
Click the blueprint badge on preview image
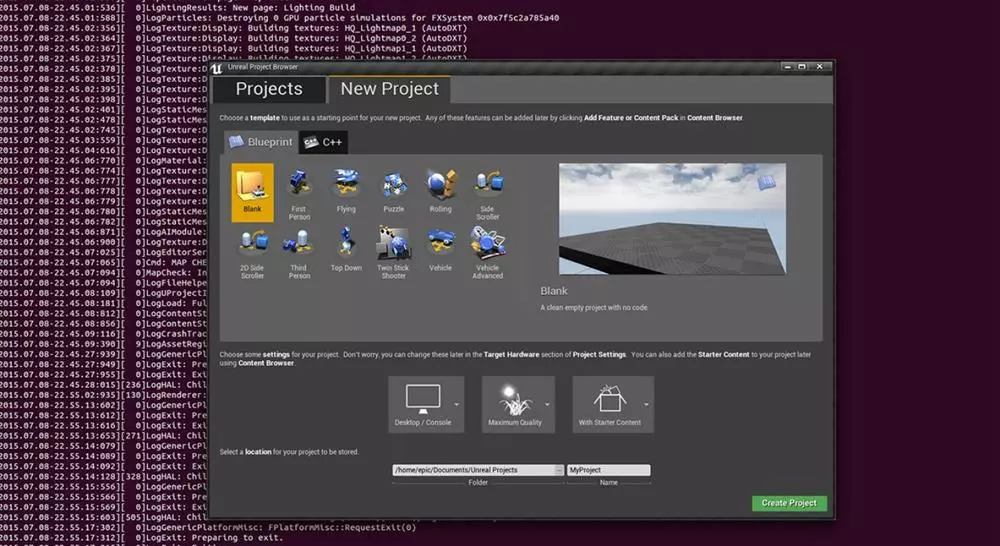pyautogui.click(x=767, y=183)
